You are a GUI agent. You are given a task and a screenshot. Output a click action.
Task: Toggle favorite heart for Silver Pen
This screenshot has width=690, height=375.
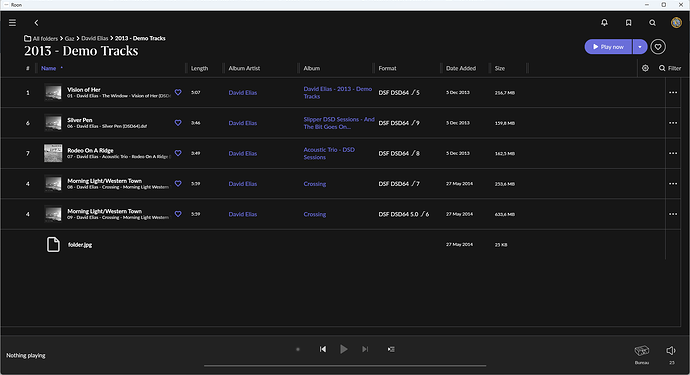pyautogui.click(x=178, y=123)
